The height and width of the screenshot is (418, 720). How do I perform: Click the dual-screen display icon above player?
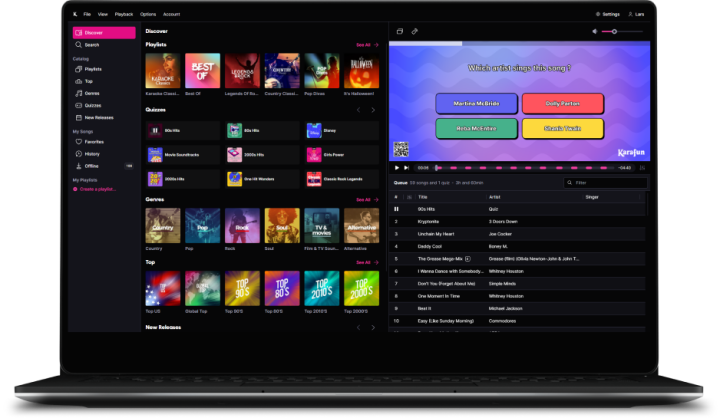(399, 31)
